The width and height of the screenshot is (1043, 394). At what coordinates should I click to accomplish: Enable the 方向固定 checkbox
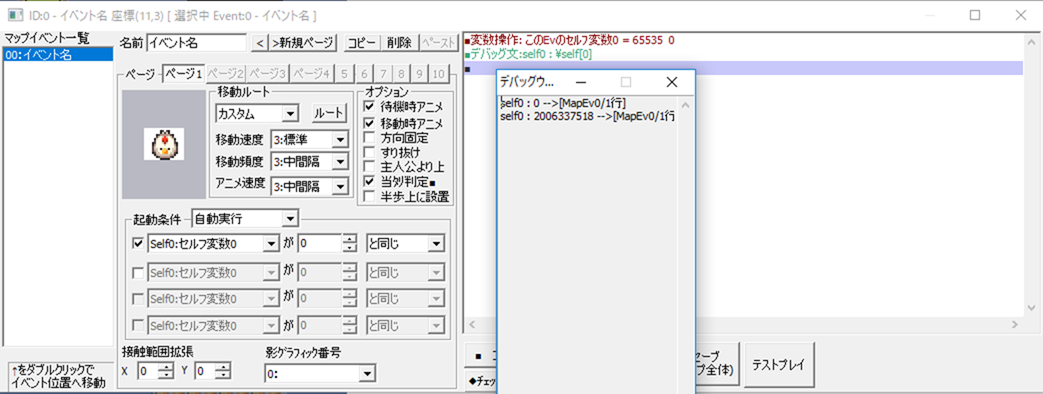pyautogui.click(x=369, y=138)
